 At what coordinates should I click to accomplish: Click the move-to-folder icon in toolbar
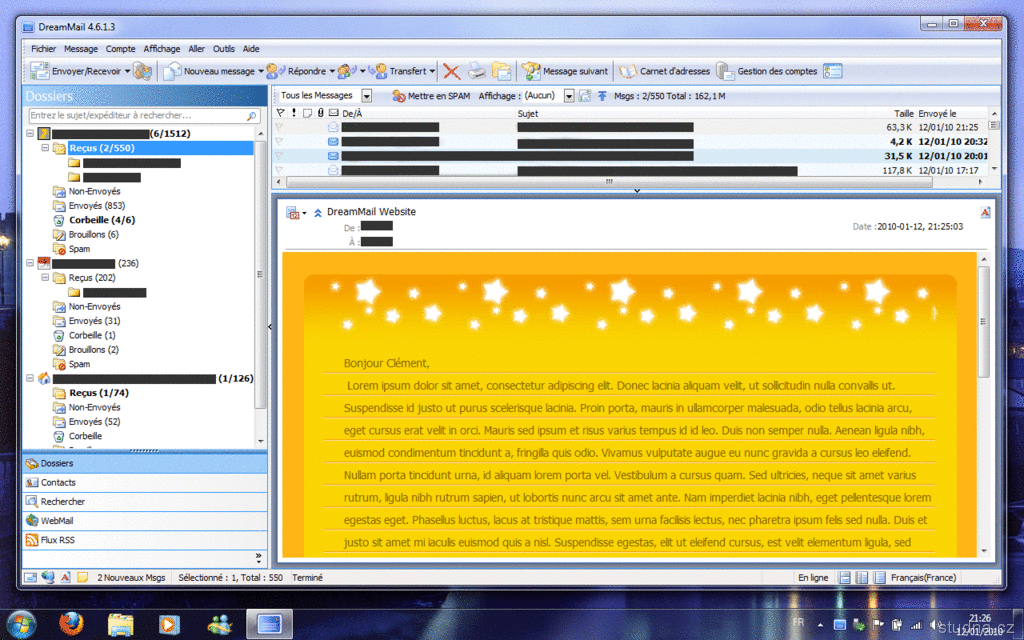[x=502, y=71]
